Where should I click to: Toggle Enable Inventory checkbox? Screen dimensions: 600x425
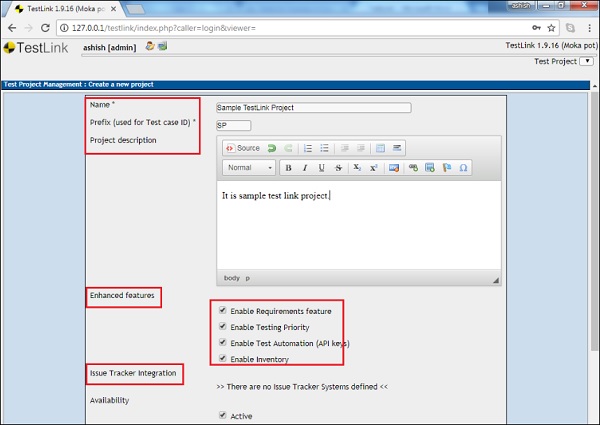coord(222,358)
